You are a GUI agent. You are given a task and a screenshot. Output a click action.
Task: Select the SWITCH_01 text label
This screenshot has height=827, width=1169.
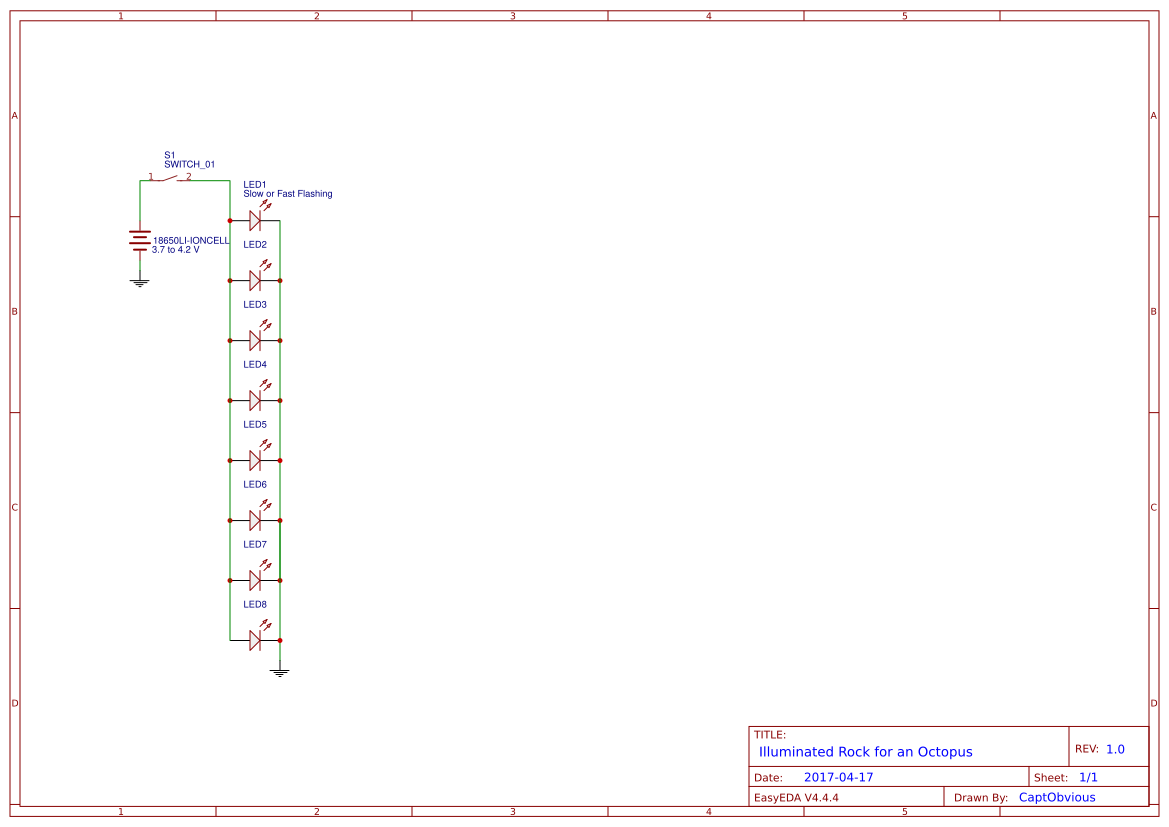coord(189,164)
